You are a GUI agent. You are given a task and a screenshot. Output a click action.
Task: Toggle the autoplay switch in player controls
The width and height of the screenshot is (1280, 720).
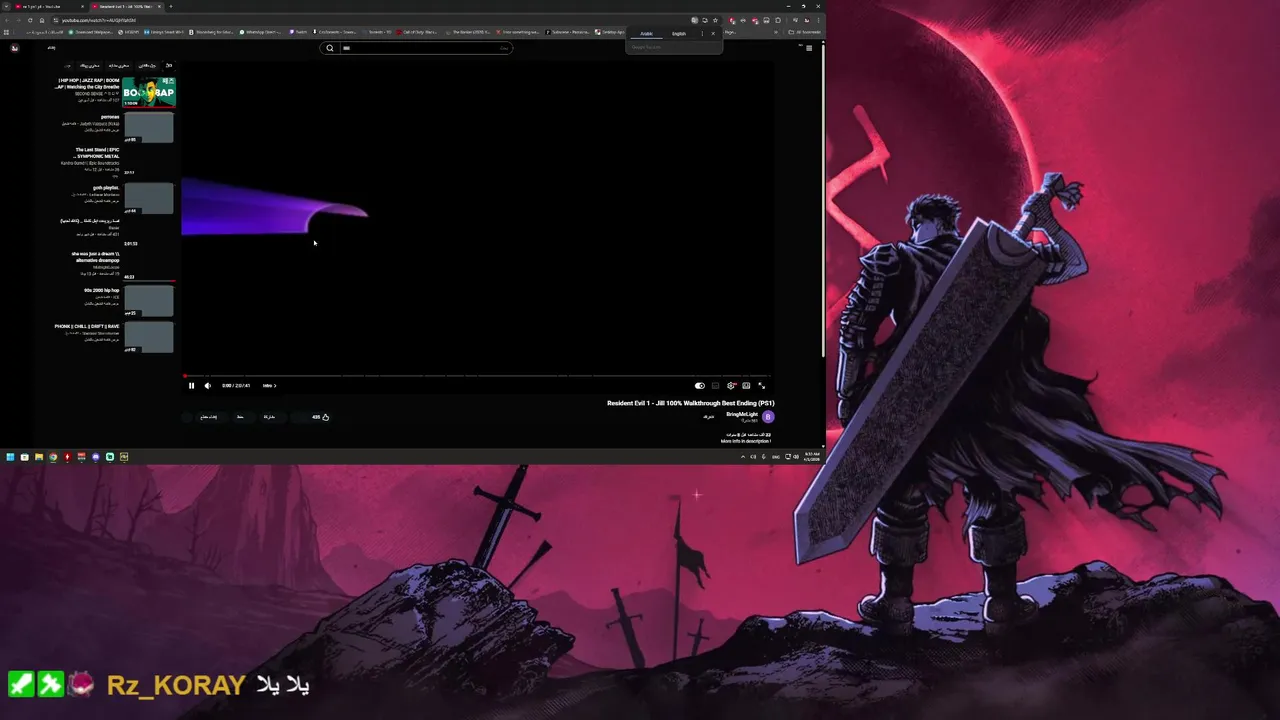[700, 385]
